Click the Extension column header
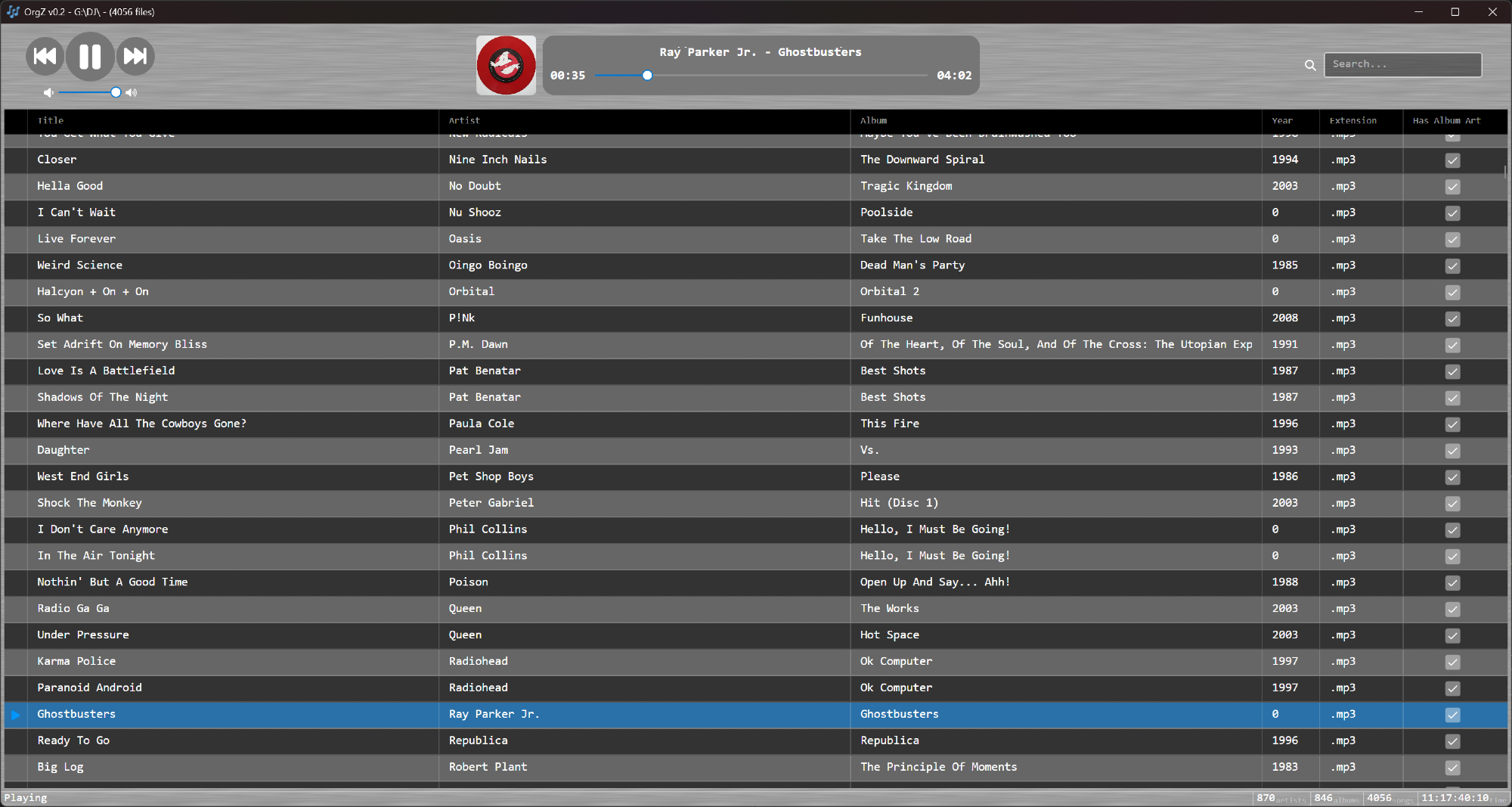 [1352, 120]
